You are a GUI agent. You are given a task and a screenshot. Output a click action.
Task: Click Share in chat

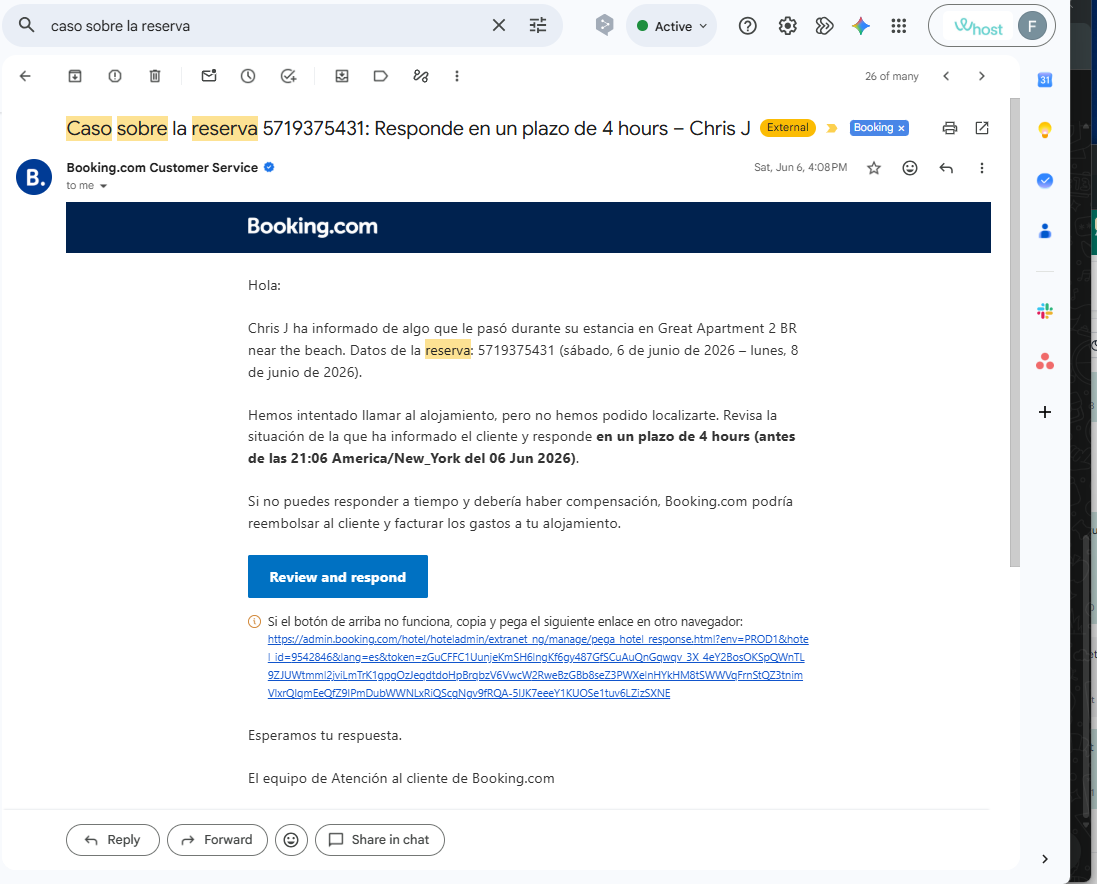pos(379,840)
